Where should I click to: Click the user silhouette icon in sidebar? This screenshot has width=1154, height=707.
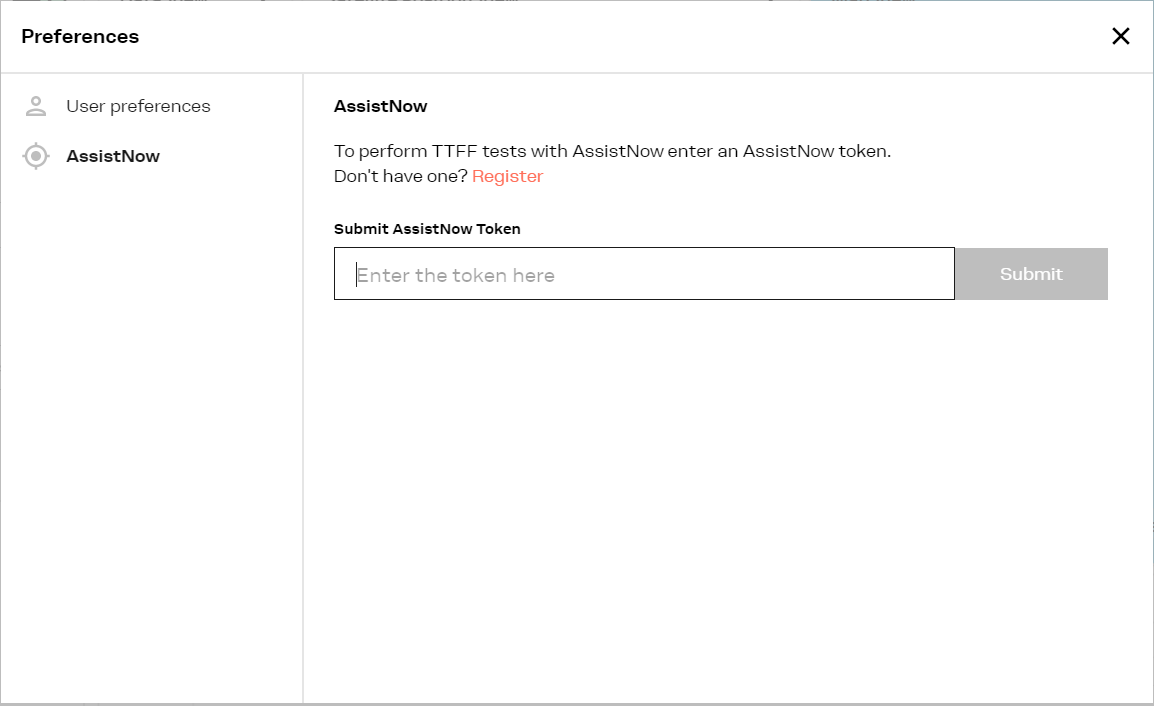tap(35, 107)
